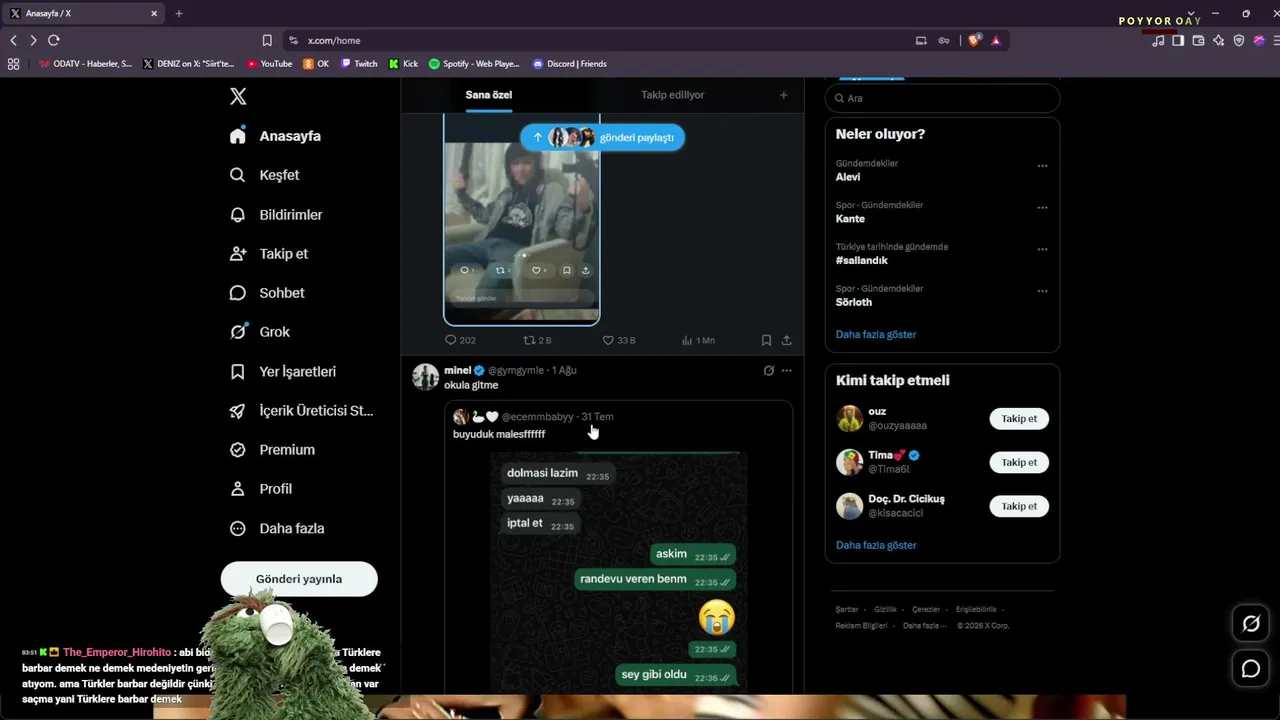Click the Premium badge icon
The height and width of the screenshot is (720, 1280).
coord(237,450)
